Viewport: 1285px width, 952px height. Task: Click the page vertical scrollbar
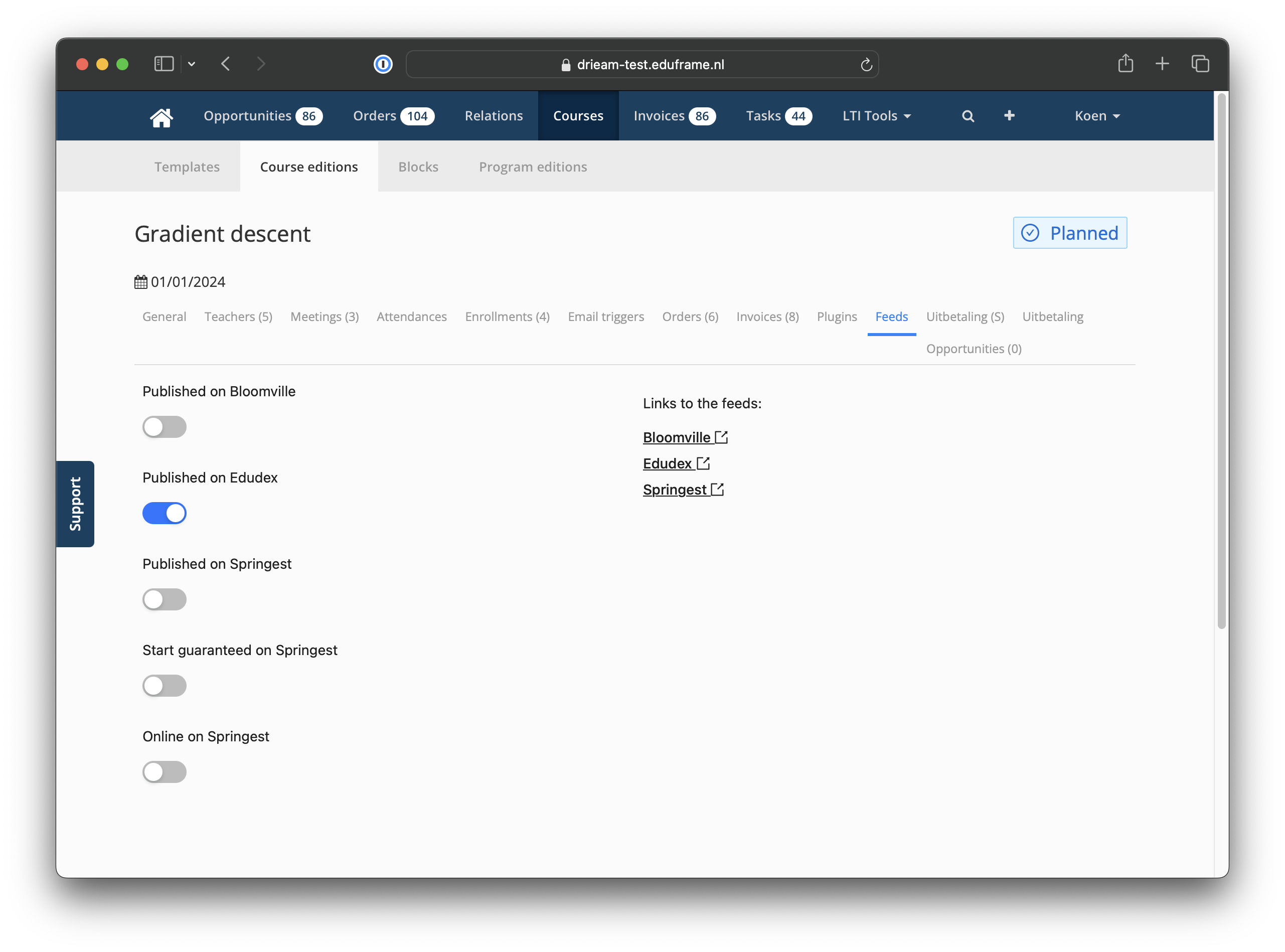(1221, 360)
